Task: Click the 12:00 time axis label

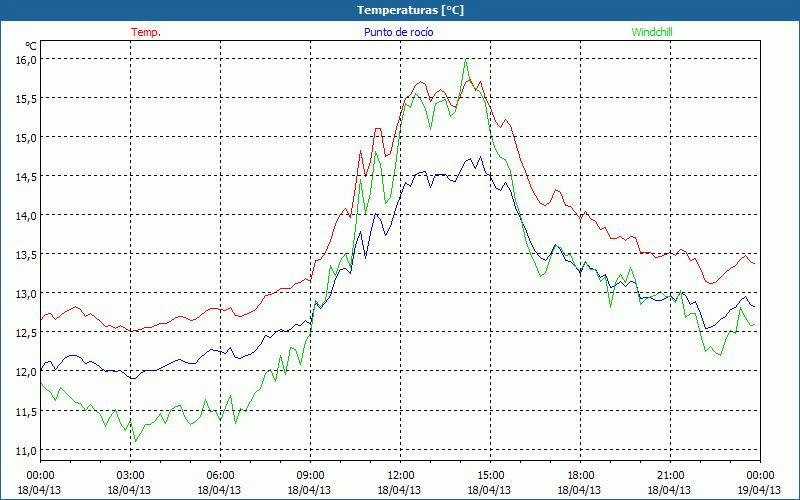Action: [x=401, y=476]
